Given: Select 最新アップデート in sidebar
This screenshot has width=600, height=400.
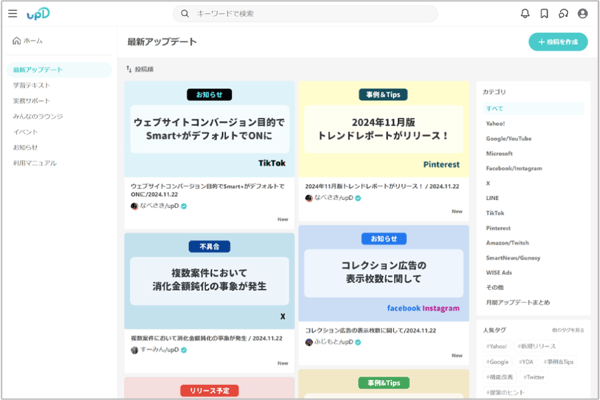Looking at the screenshot, I should click(x=59, y=70).
